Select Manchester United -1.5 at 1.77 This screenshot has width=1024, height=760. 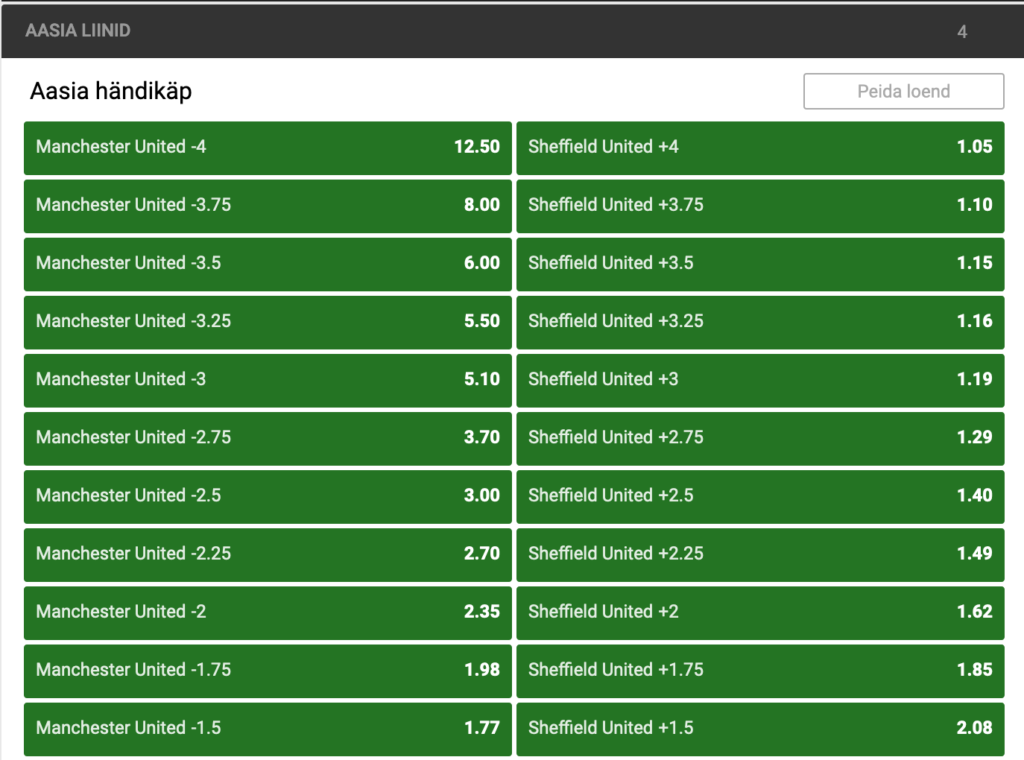[267, 727]
